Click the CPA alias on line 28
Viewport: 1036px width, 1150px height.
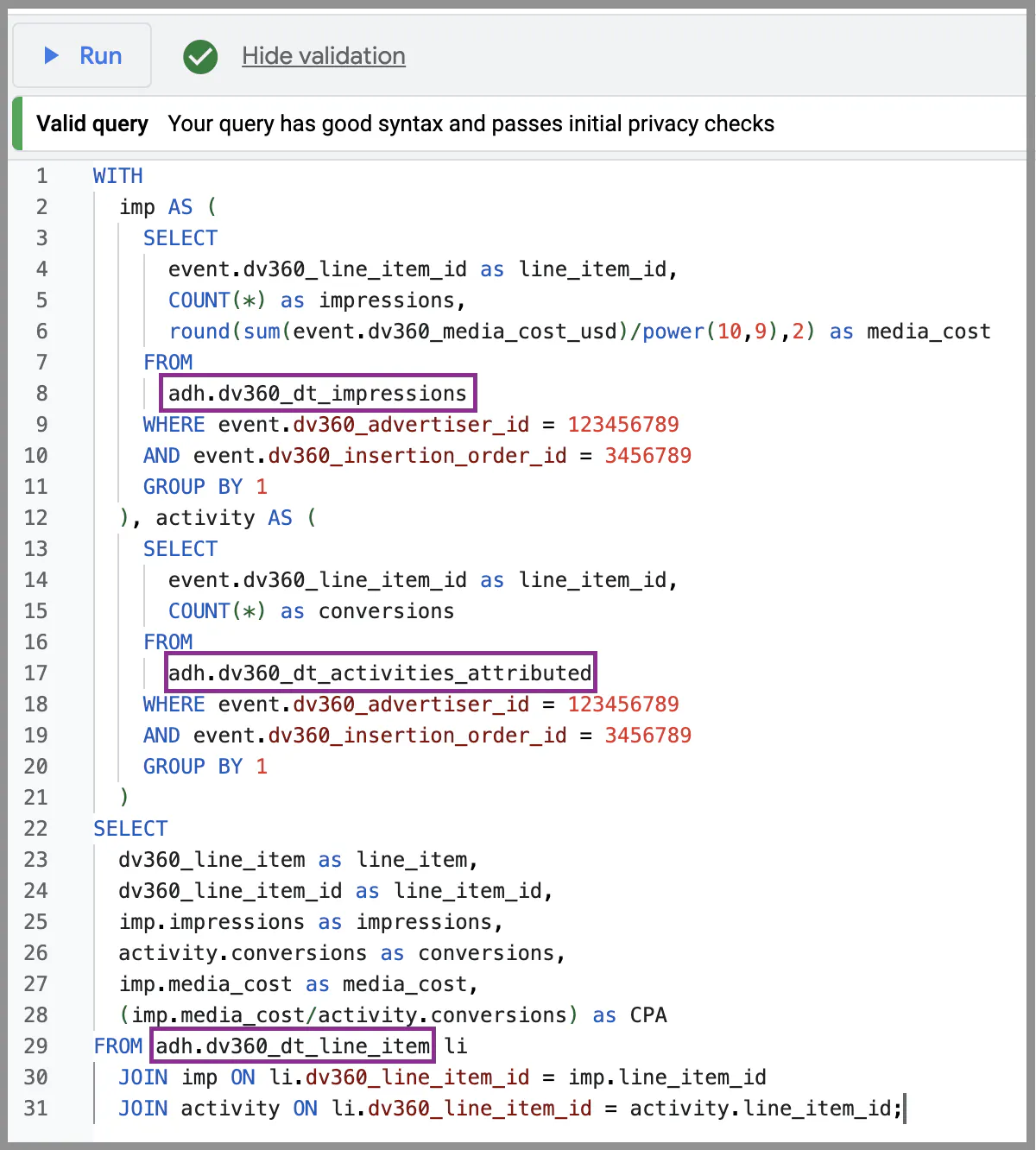click(x=647, y=1014)
